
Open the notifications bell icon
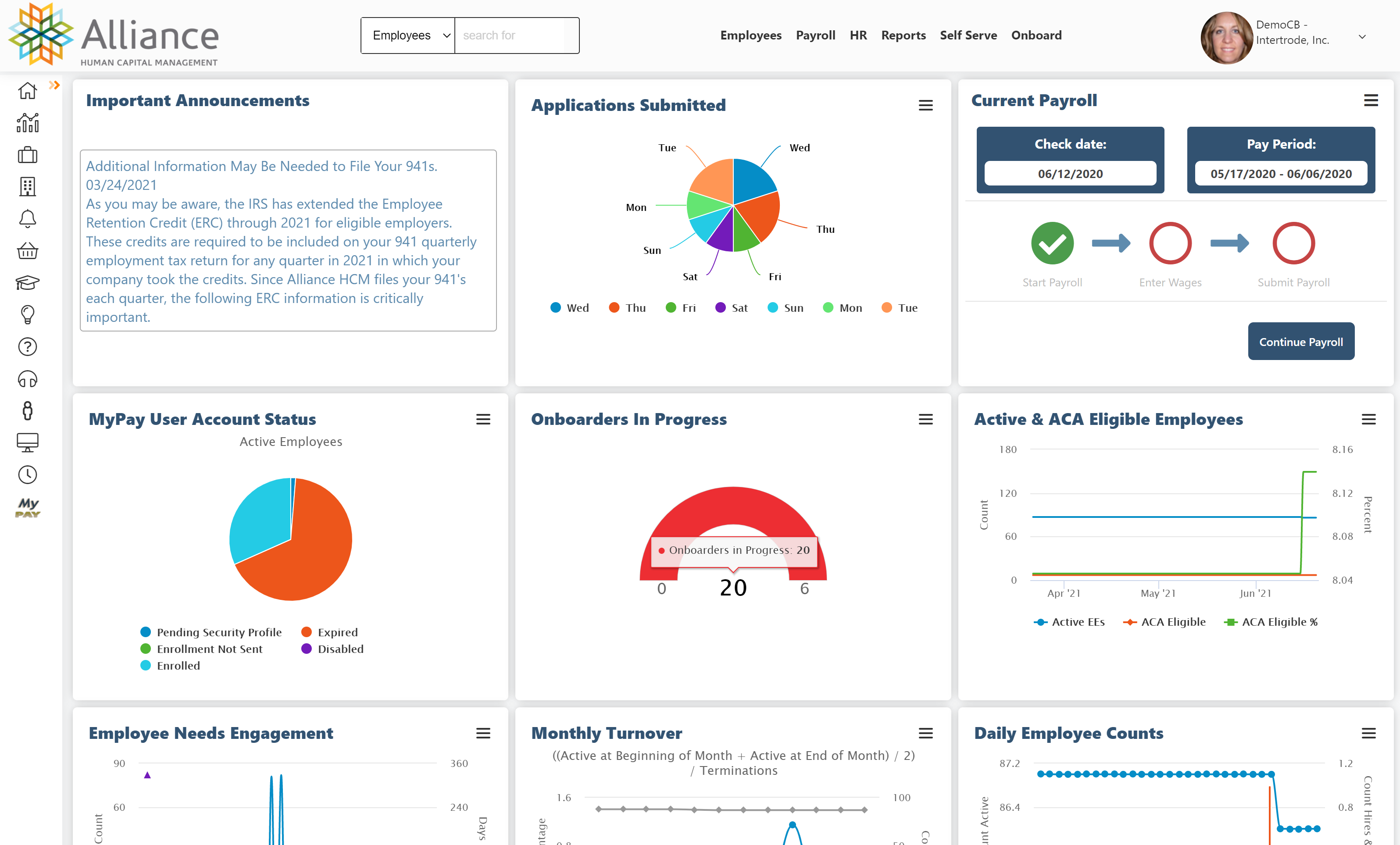(x=27, y=219)
